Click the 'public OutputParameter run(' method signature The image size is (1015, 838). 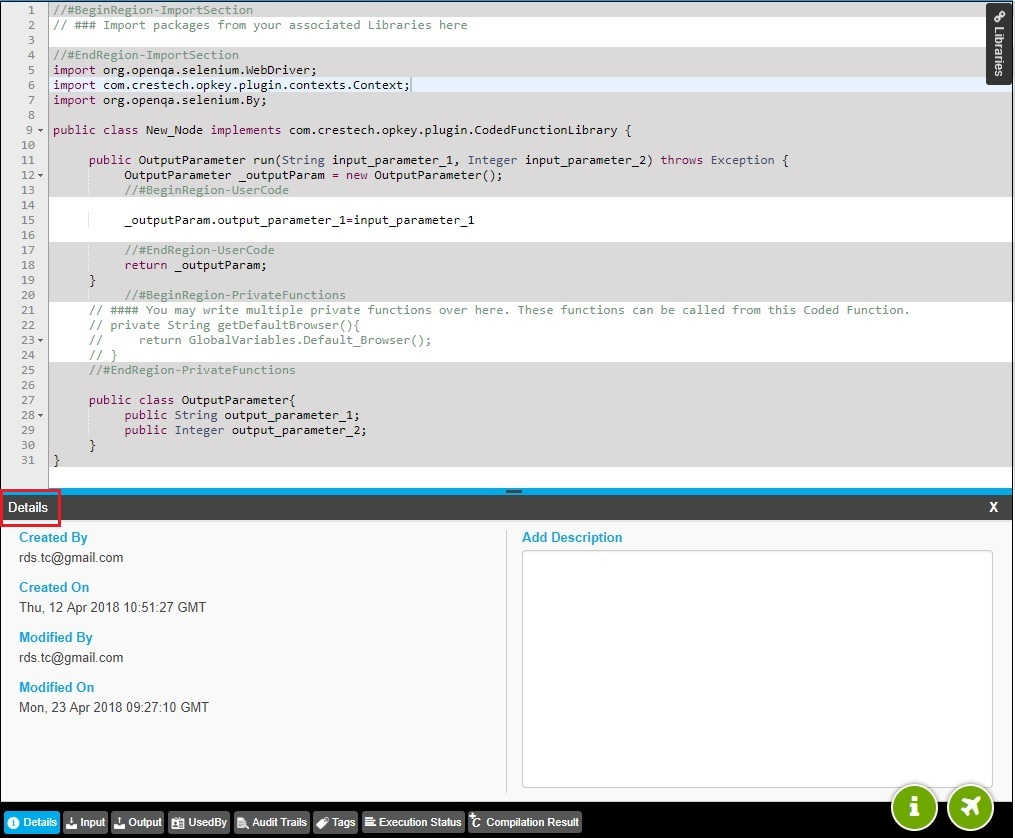click(x=438, y=160)
